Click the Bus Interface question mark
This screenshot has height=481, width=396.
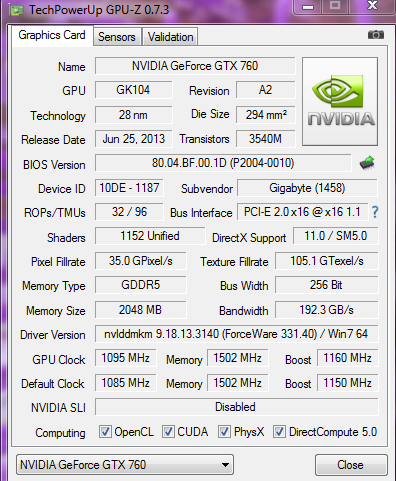pyautogui.click(x=375, y=212)
